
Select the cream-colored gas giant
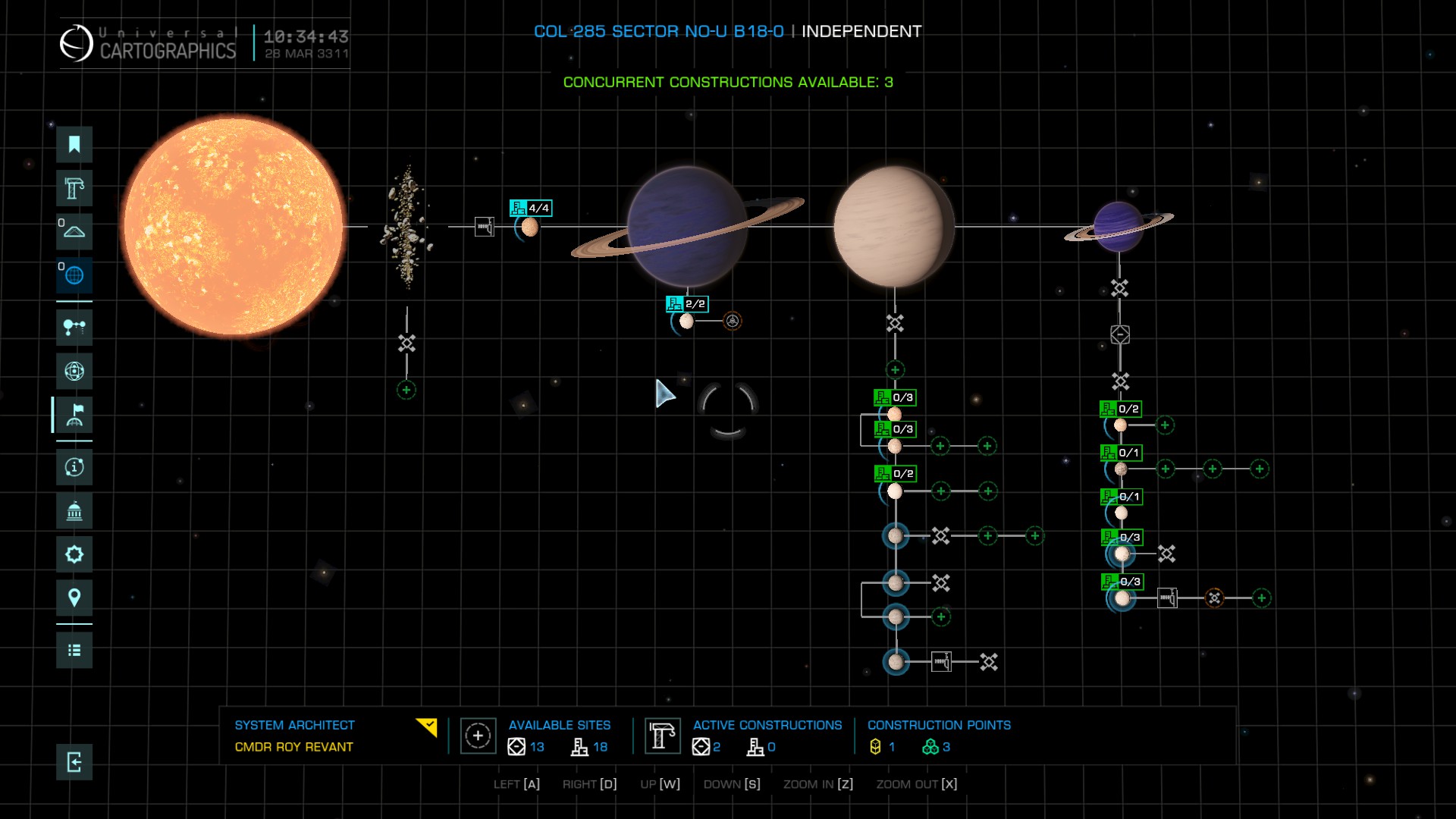tap(894, 226)
